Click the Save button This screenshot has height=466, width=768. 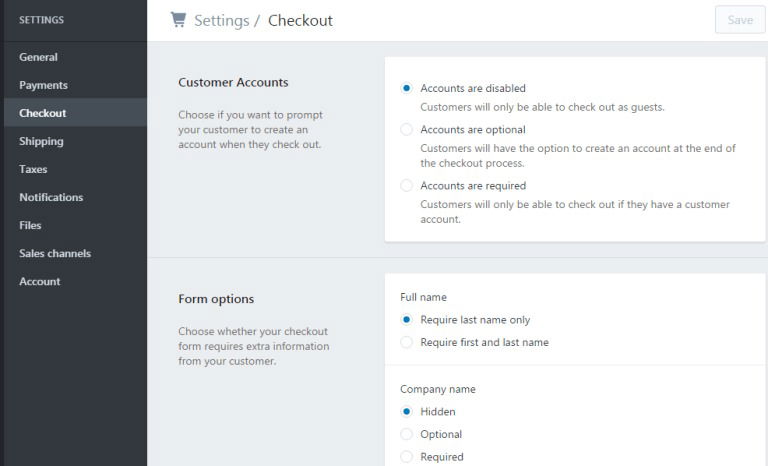(740, 20)
